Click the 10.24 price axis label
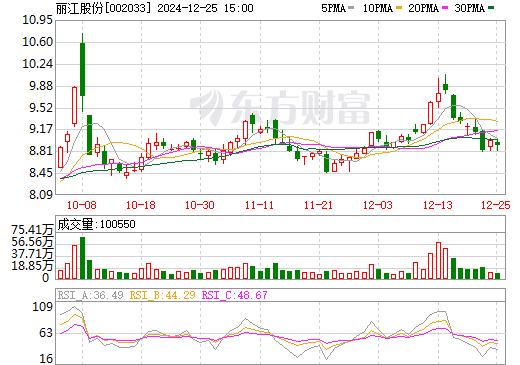The image size is (520, 365). (37, 64)
